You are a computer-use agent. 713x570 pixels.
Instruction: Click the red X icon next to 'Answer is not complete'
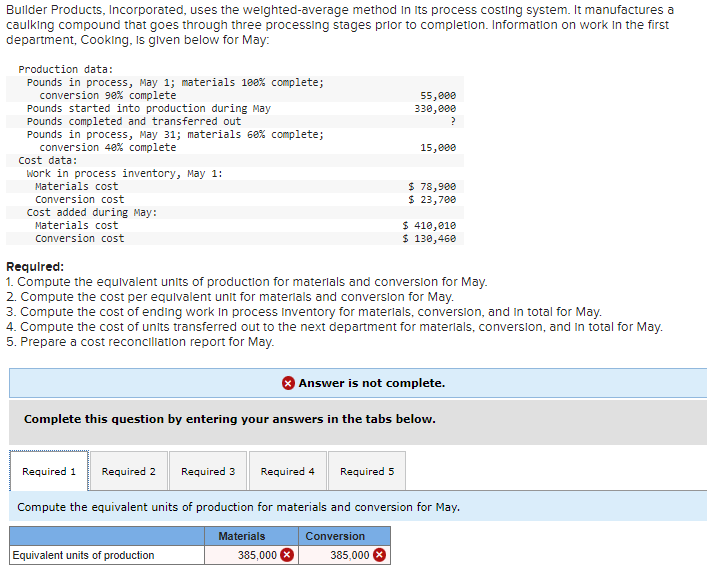click(288, 383)
